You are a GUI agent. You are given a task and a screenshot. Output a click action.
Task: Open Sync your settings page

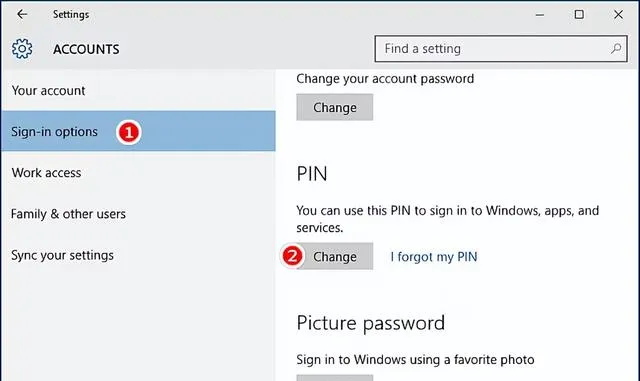point(138,255)
